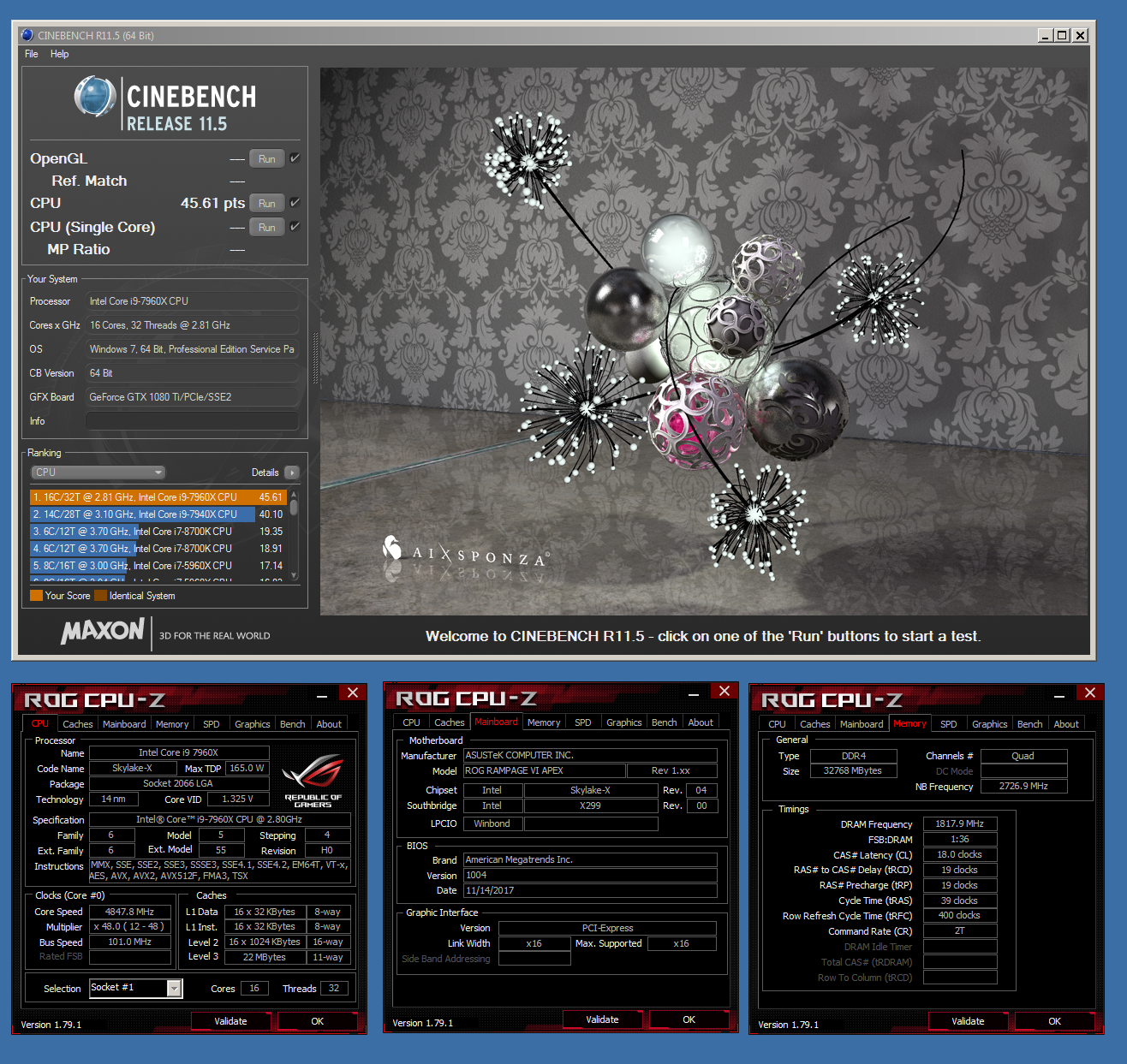Click OK in the right CPU-Z window
The width and height of the screenshot is (1127, 1064).
[x=1055, y=1021]
